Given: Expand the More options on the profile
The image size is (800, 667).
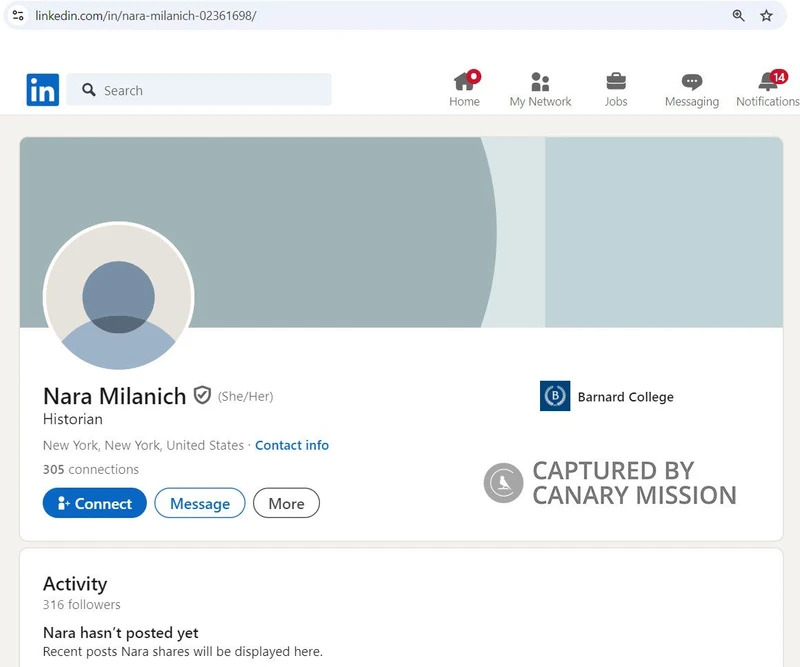Looking at the screenshot, I should coord(286,503).
